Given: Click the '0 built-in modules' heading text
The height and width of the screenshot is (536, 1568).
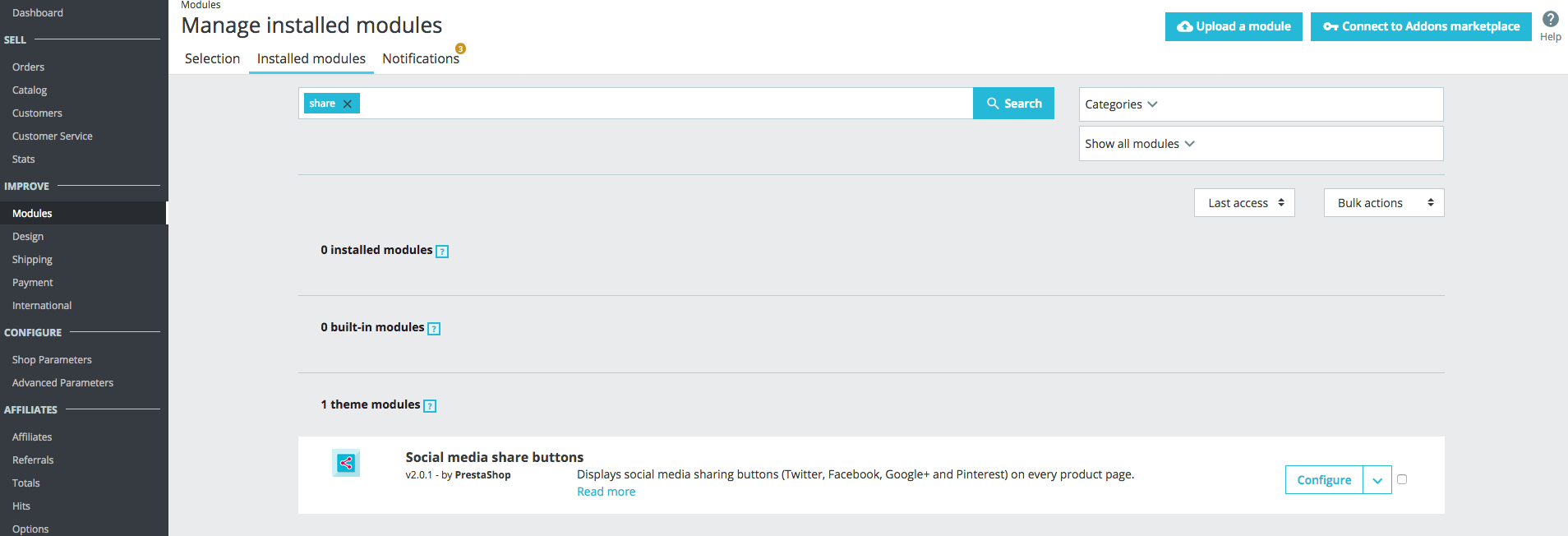Looking at the screenshot, I should (372, 327).
